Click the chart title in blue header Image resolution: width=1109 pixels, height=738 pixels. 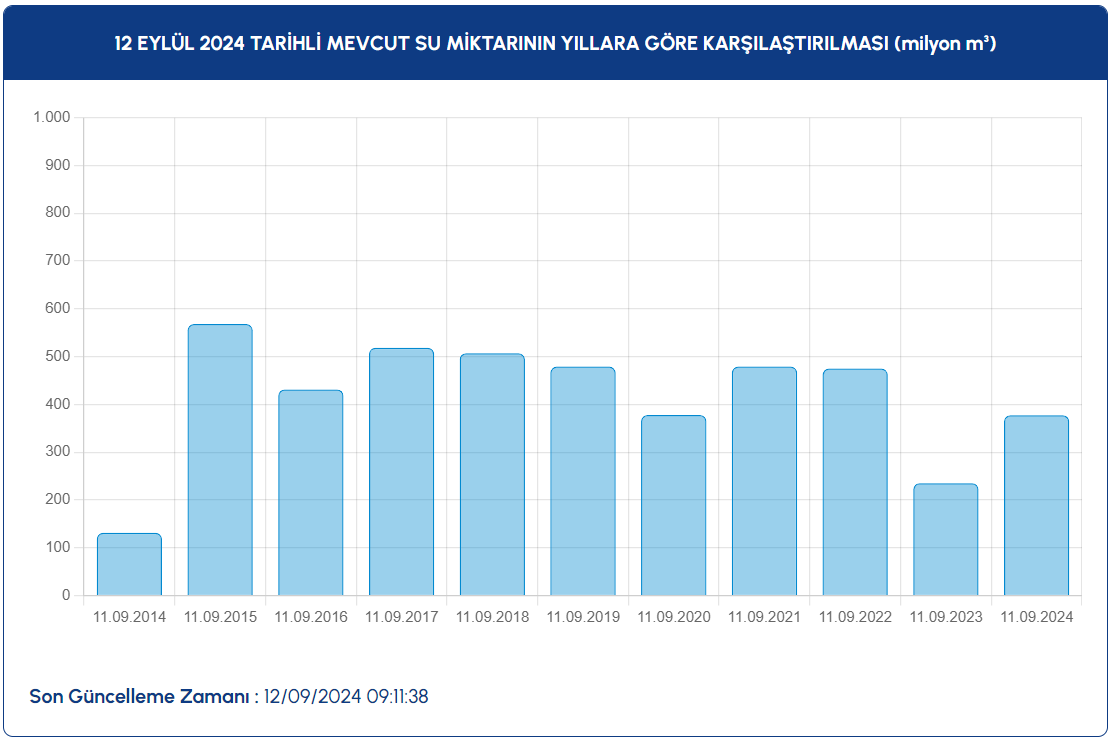point(555,44)
